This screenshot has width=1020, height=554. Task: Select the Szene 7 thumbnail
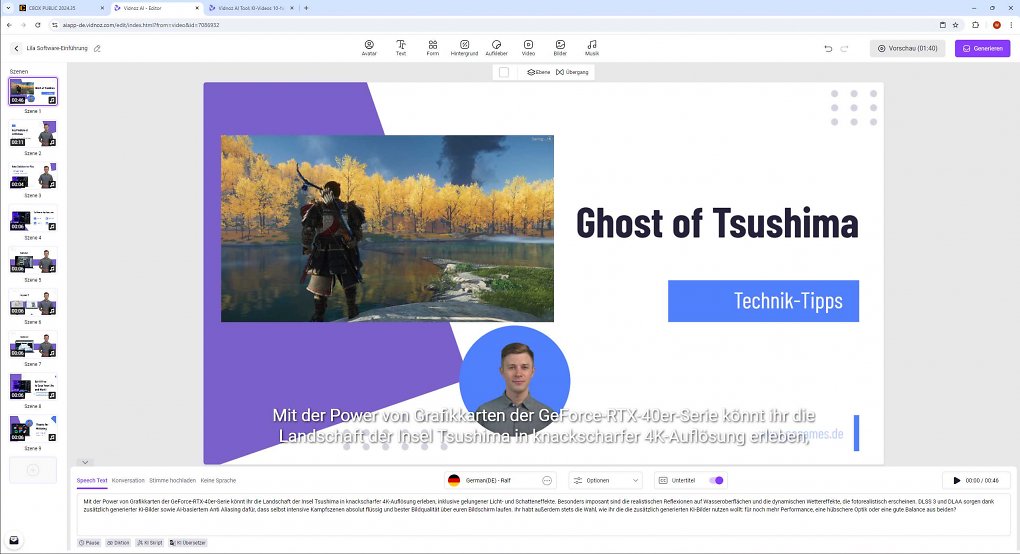(33, 345)
